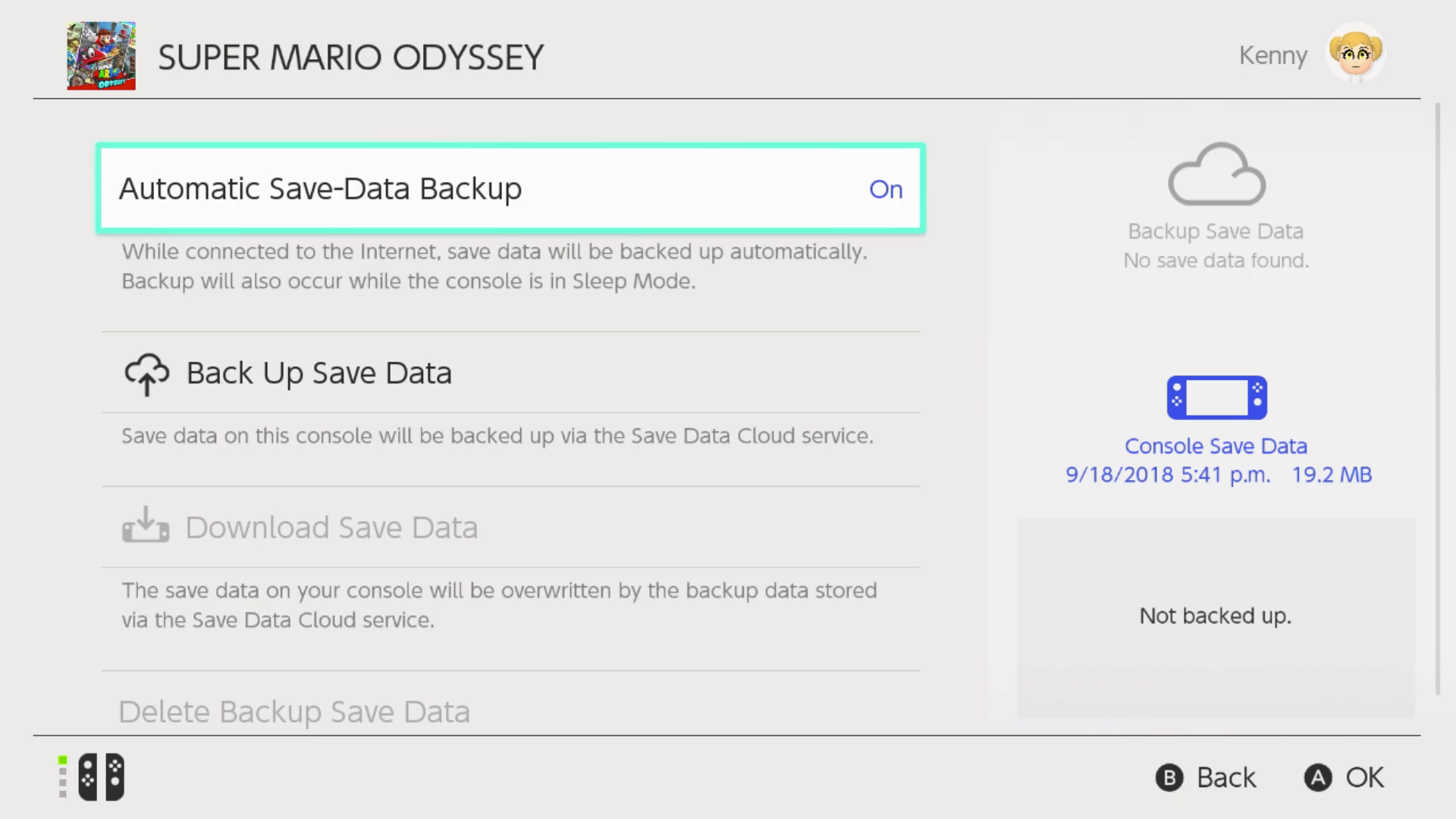The image size is (1456, 819).
Task: Click the Backup Save Data cloud icon
Action: tap(1216, 174)
